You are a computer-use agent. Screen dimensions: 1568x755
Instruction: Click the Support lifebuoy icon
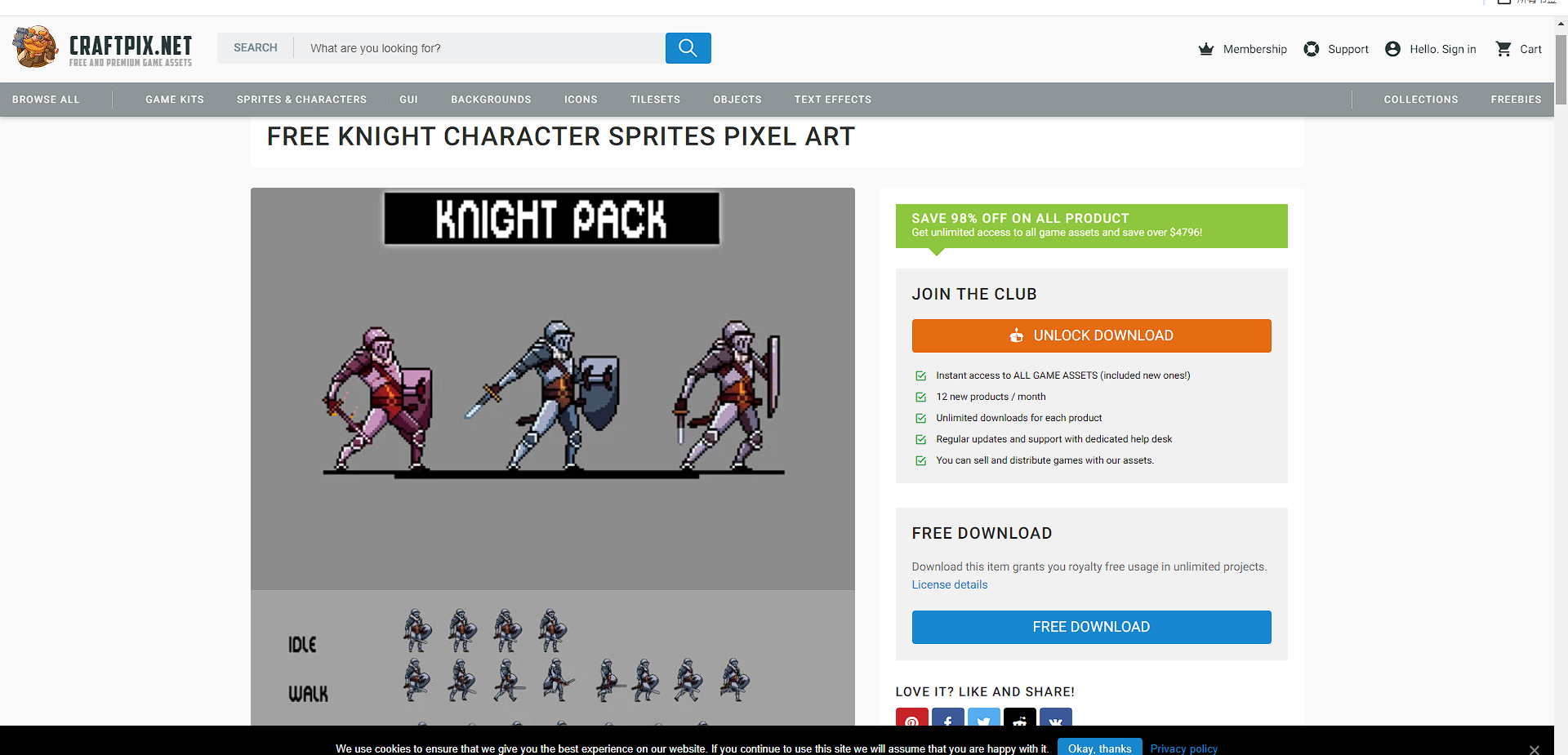click(1312, 49)
